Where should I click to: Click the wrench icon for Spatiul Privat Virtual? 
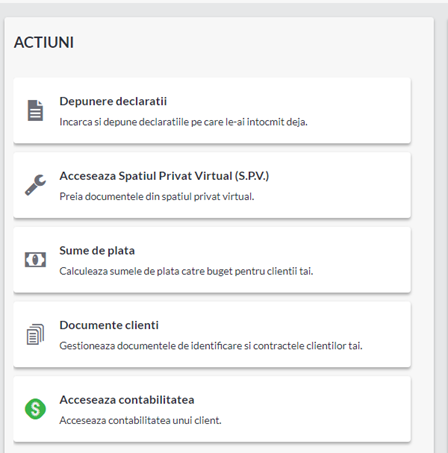[35, 185]
